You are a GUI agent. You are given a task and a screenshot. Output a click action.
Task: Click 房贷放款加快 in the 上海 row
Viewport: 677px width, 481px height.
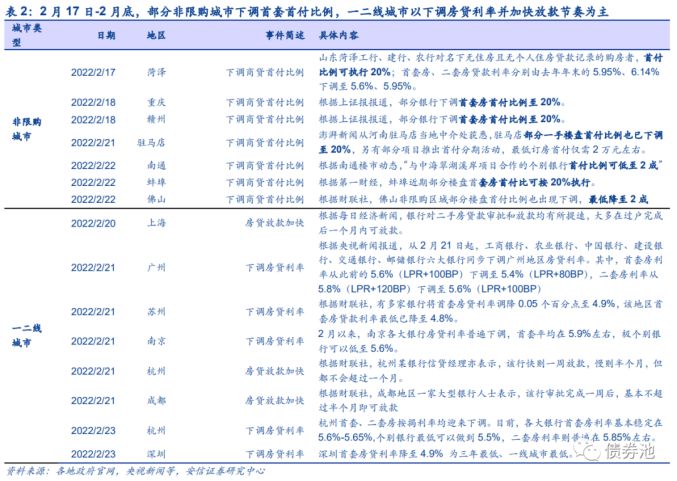[275, 223]
